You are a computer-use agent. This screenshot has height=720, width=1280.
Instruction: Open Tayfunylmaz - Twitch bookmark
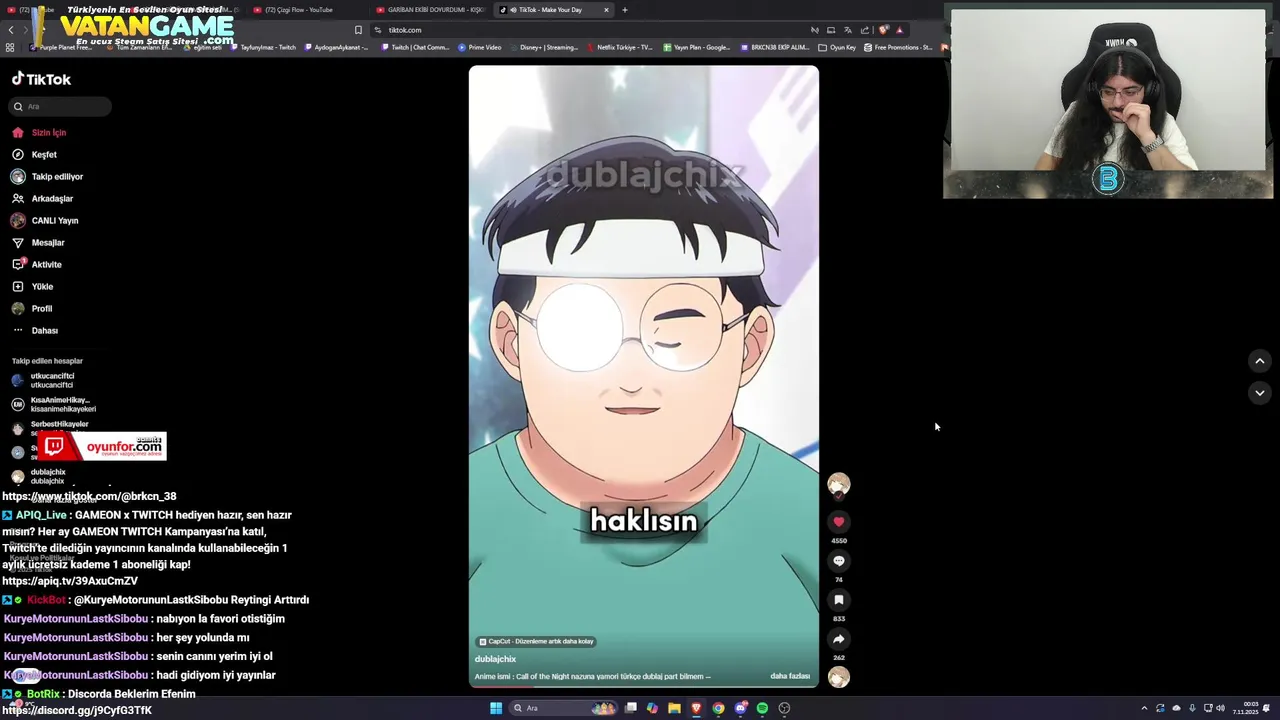(x=264, y=47)
